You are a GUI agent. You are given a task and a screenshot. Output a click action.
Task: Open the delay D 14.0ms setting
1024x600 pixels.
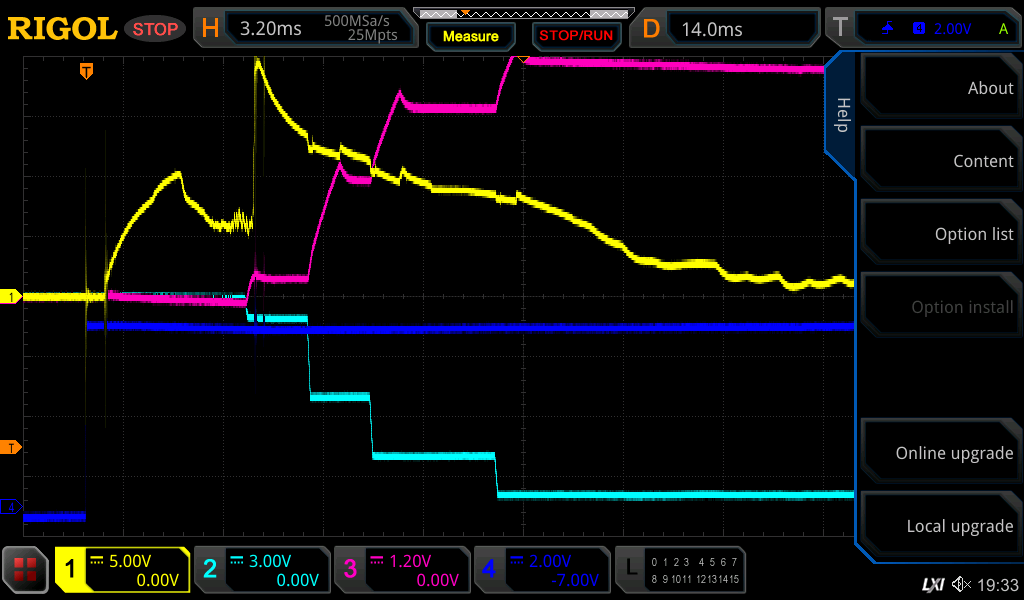728,29
